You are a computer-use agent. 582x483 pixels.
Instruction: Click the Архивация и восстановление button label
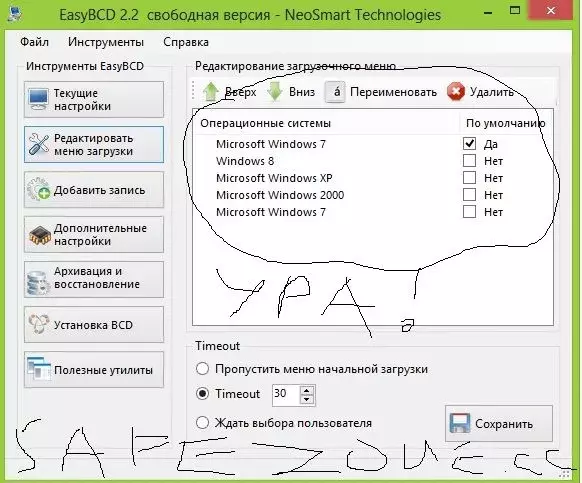click(97, 278)
